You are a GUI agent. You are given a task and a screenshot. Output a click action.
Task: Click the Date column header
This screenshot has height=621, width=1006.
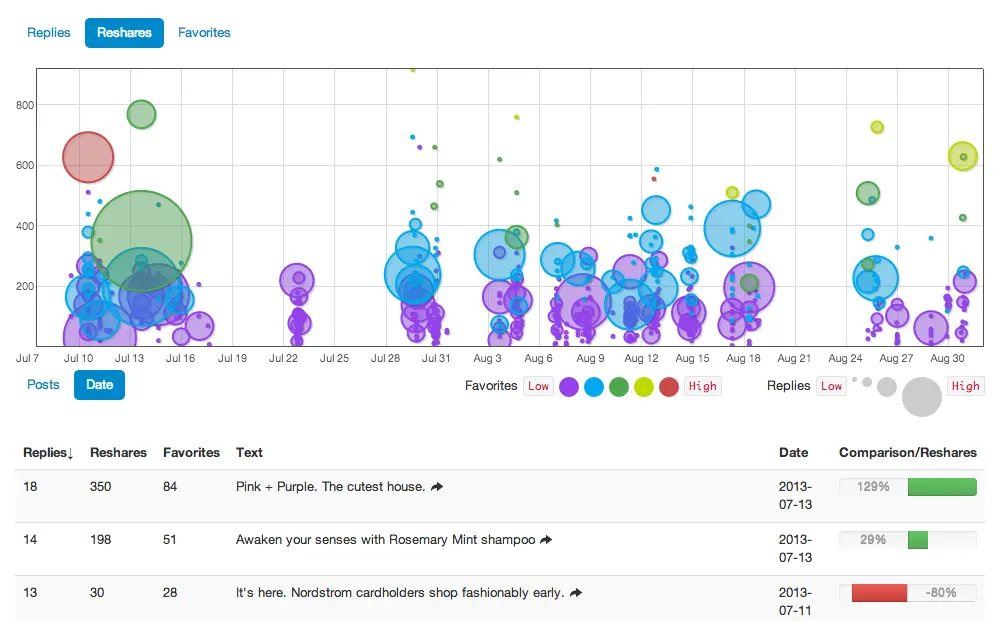tap(793, 453)
